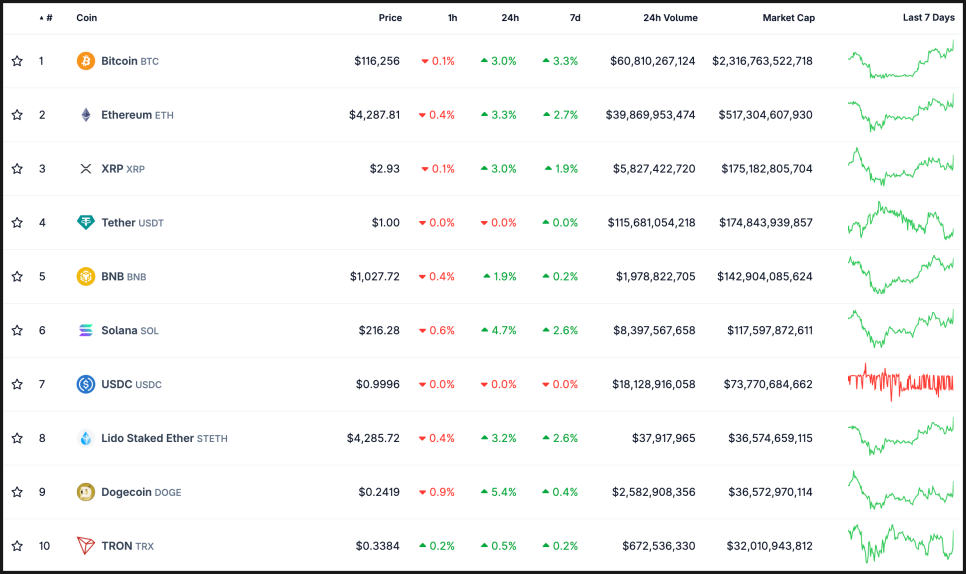
Task: Click the Ethereum diamond logo icon
Action: (x=86, y=115)
